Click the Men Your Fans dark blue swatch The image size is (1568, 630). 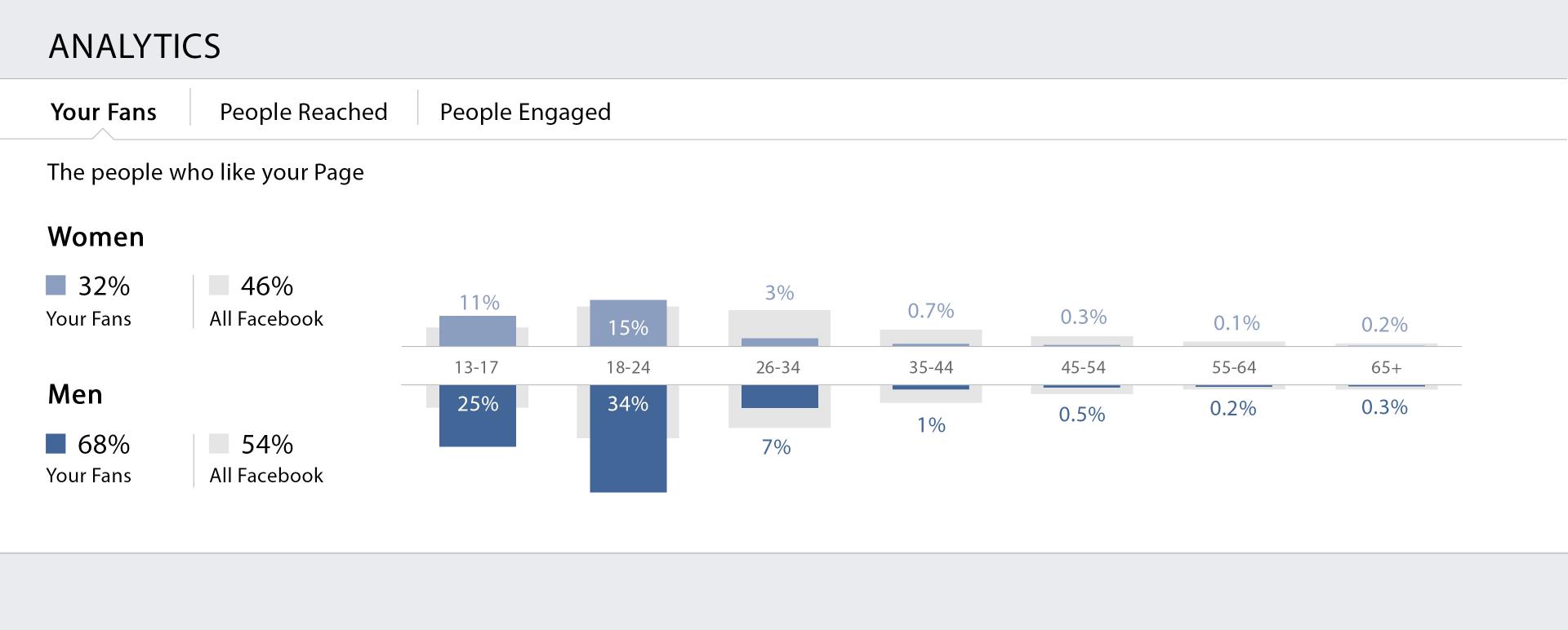(56, 443)
